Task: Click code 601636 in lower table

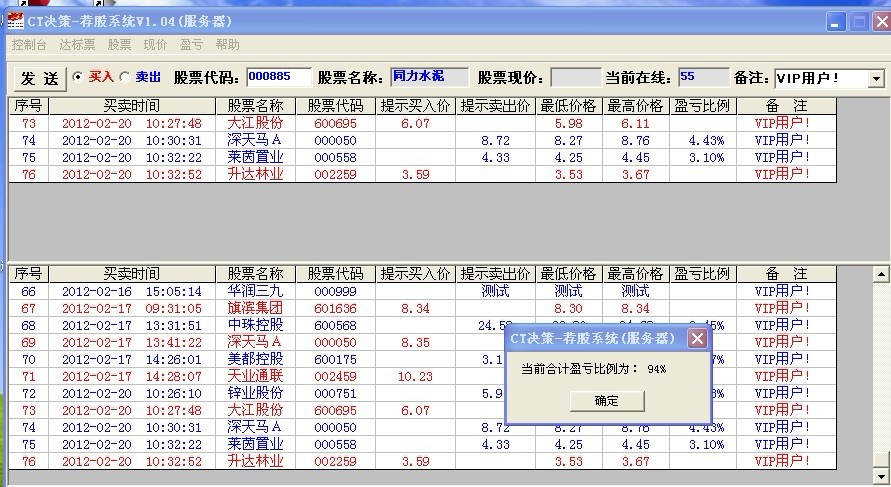Action: click(335, 309)
